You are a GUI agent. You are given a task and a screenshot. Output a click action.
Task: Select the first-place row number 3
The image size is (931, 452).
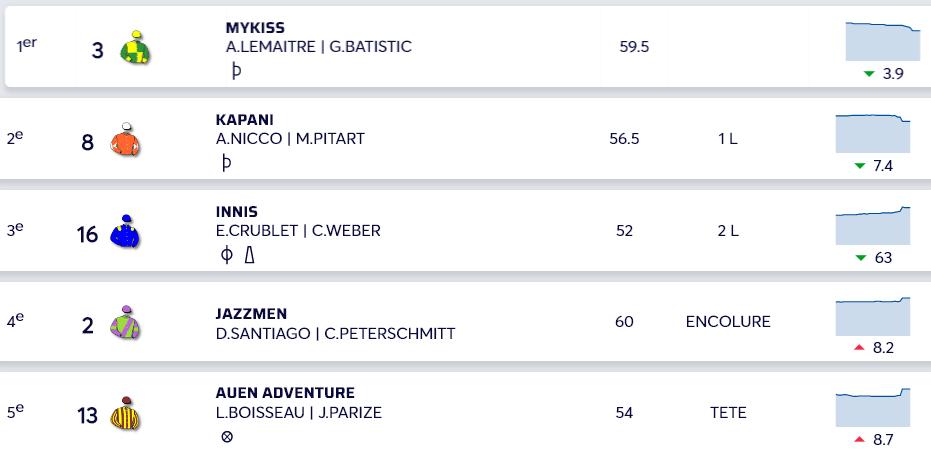[97, 51]
